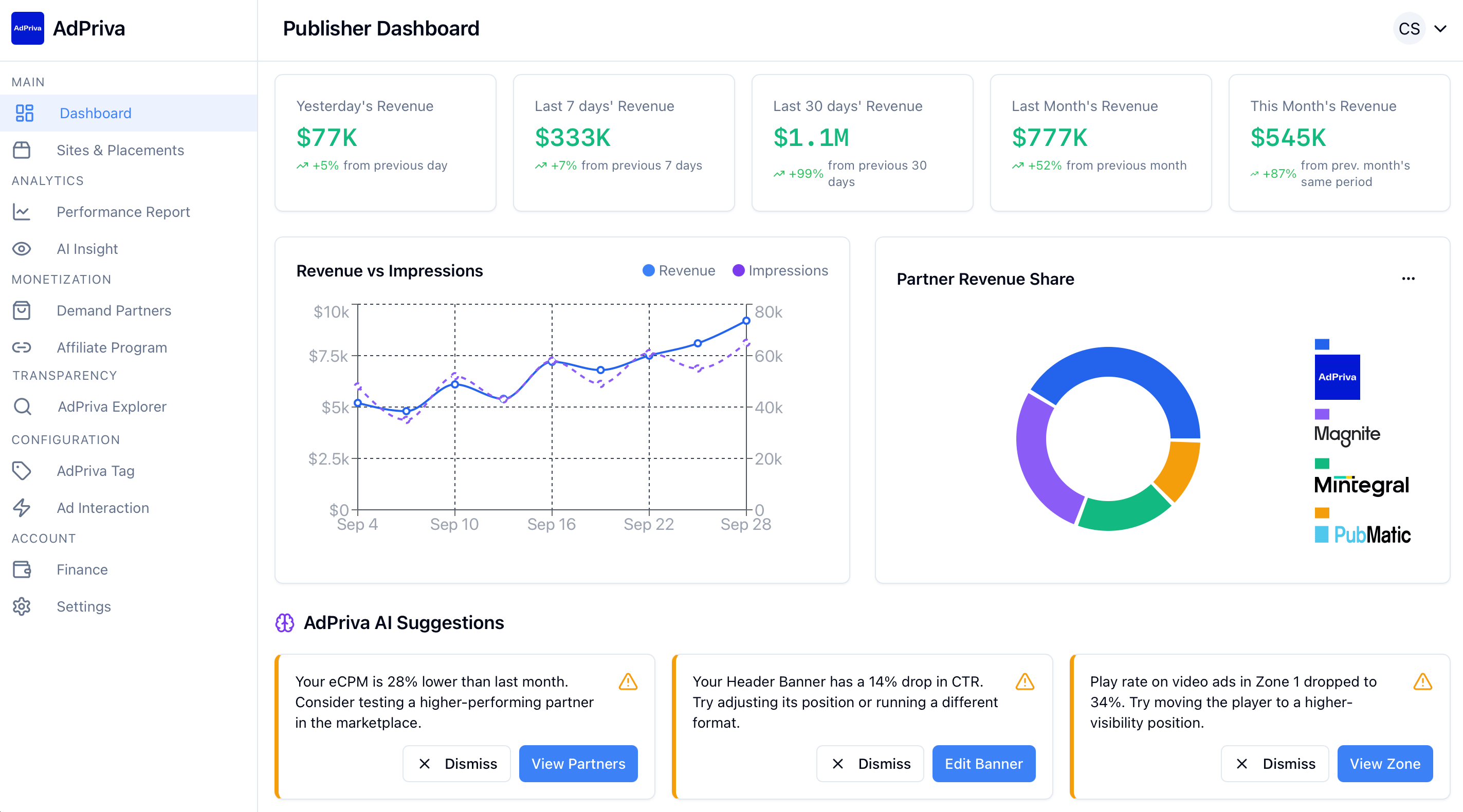Click the Ad Interaction lightning icon

coord(22,508)
